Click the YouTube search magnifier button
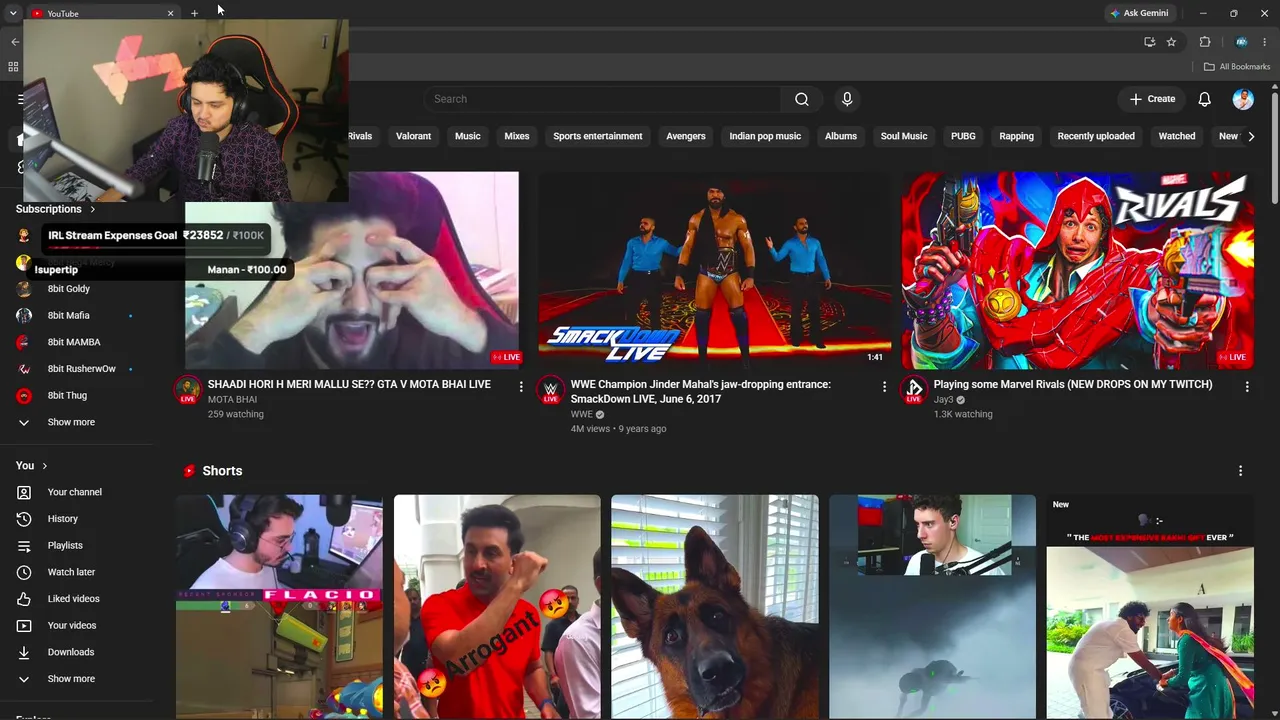This screenshot has height=720, width=1280. click(x=801, y=99)
